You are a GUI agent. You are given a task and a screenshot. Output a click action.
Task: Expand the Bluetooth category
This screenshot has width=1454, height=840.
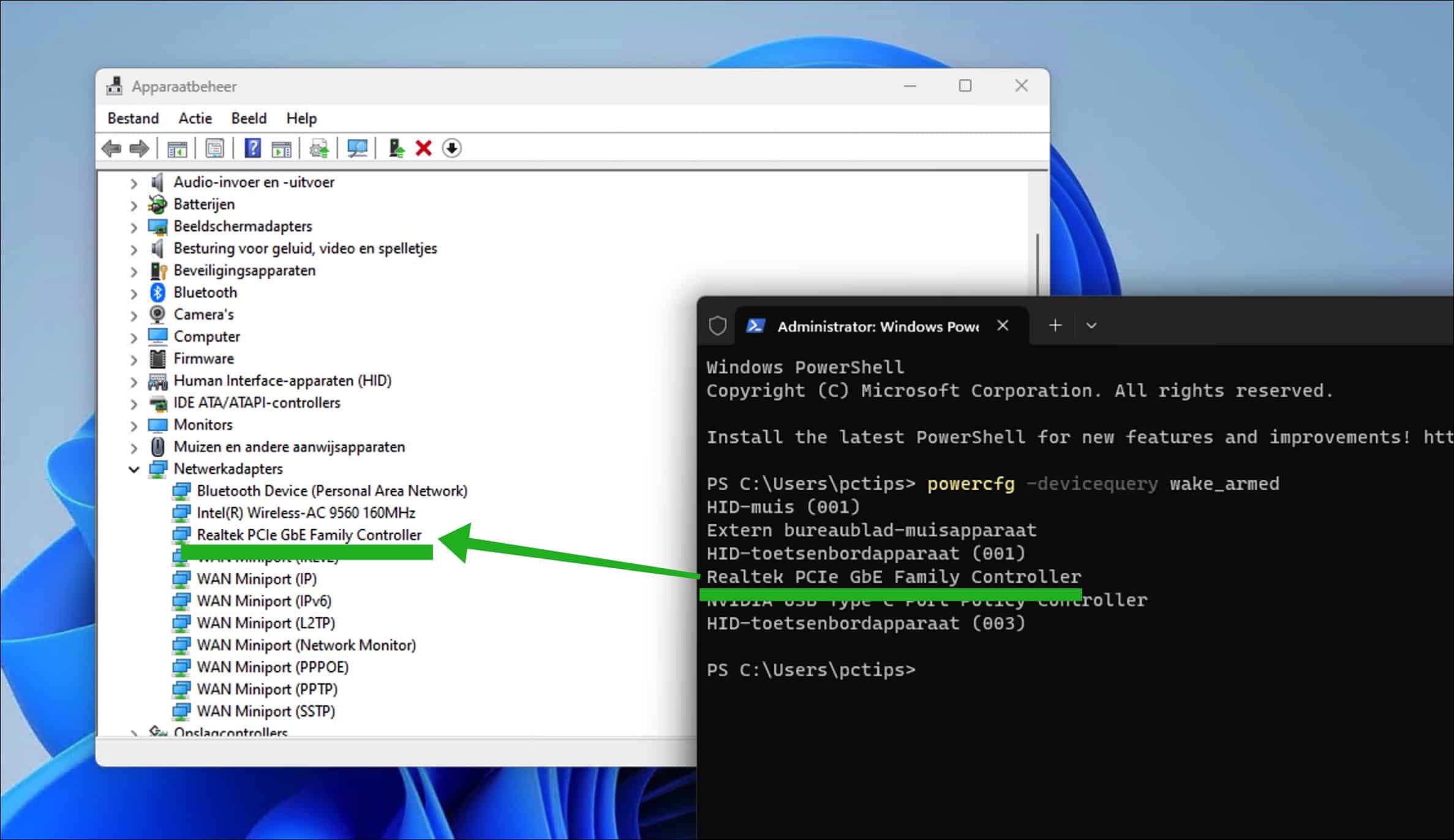pyautogui.click(x=134, y=293)
